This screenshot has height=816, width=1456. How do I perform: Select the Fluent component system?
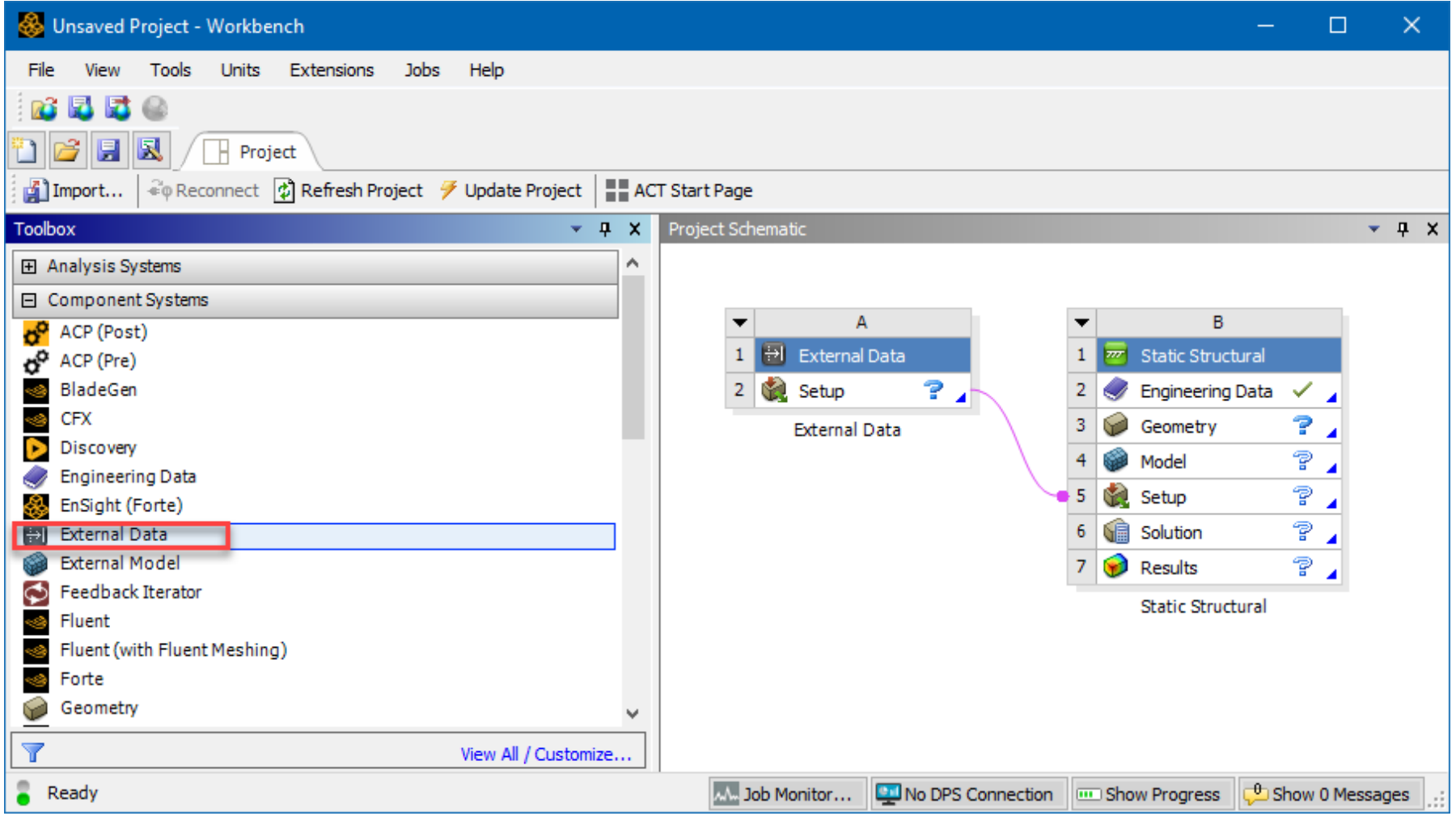point(85,622)
